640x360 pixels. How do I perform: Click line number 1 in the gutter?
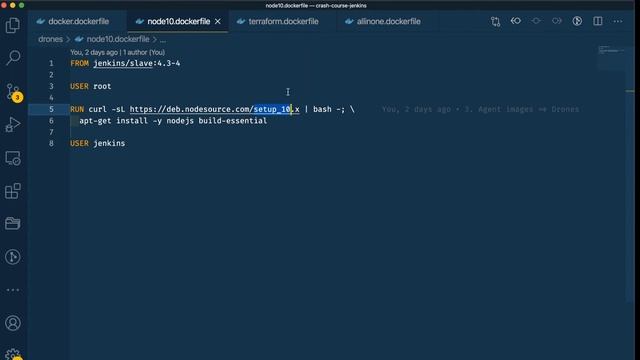(51, 63)
